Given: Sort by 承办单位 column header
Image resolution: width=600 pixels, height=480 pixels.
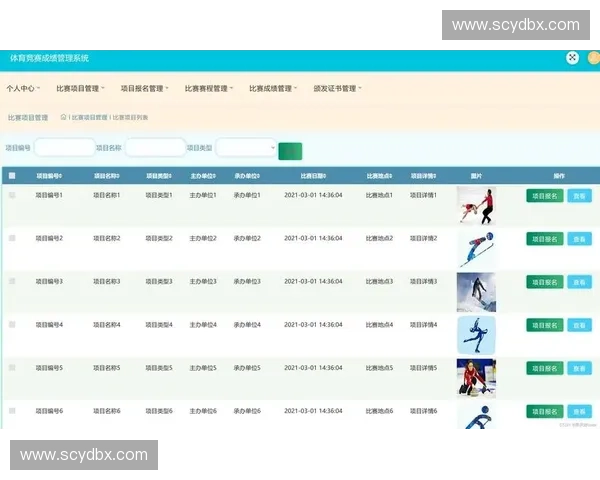Looking at the screenshot, I should click(x=247, y=176).
